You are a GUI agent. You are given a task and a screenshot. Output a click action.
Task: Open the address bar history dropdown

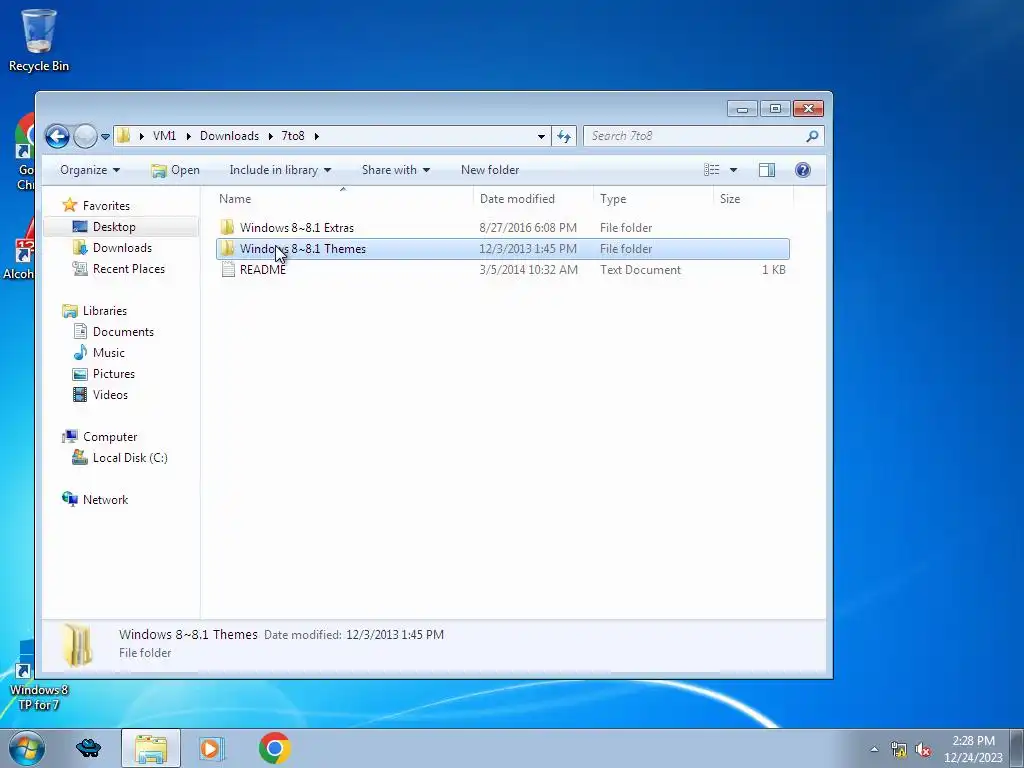541,136
